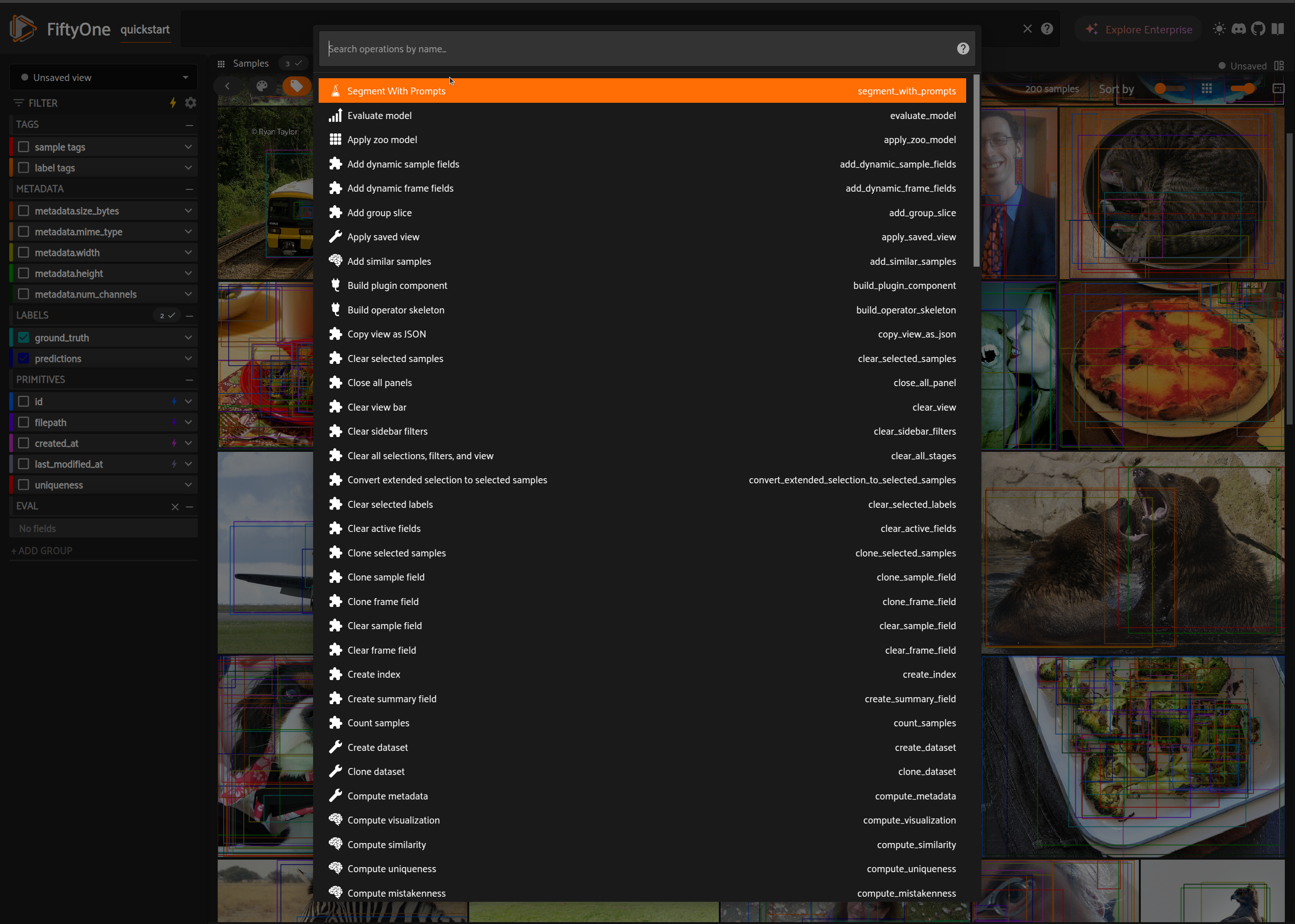Open the Discord icon in the header
The image size is (1295, 924).
click(x=1238, y=29)
